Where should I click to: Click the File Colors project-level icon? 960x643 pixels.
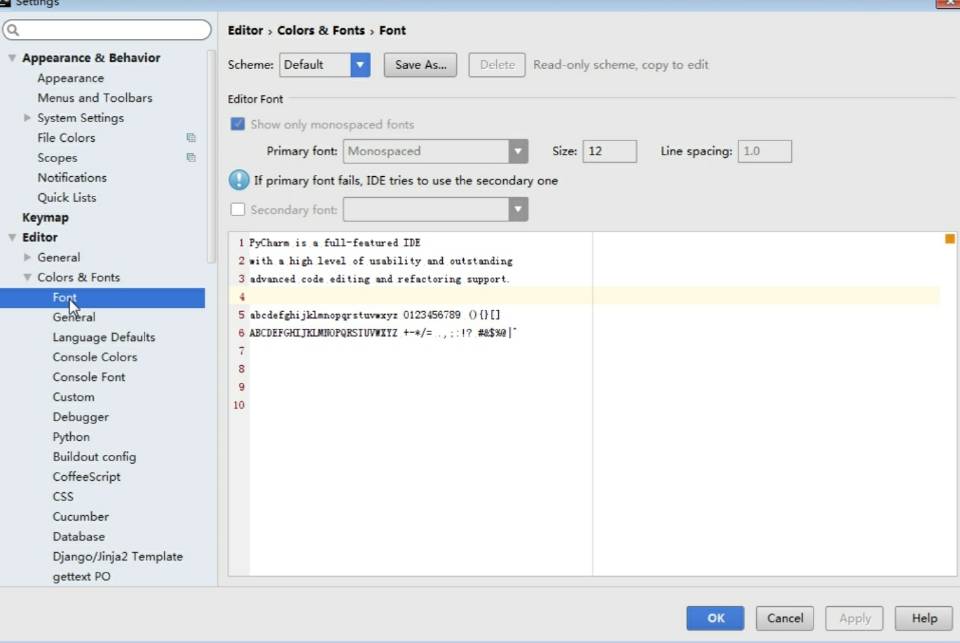(191, 138)
